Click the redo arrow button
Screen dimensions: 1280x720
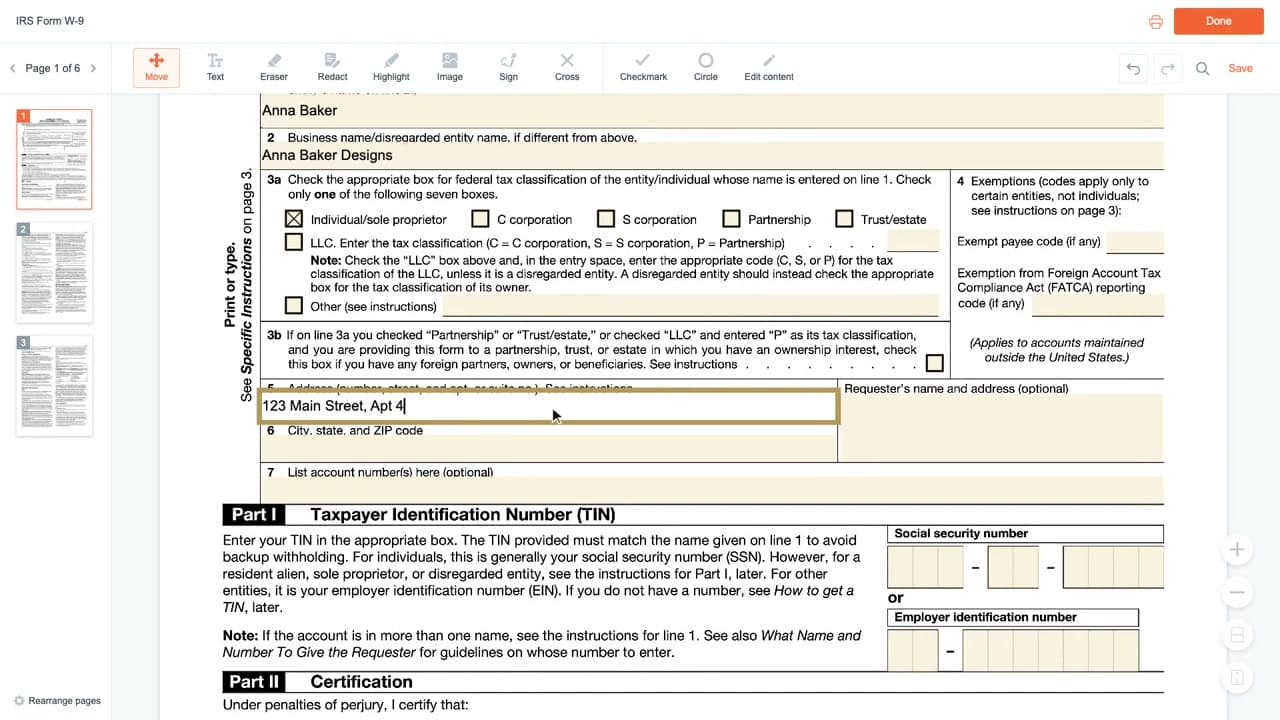(1167, 68)
